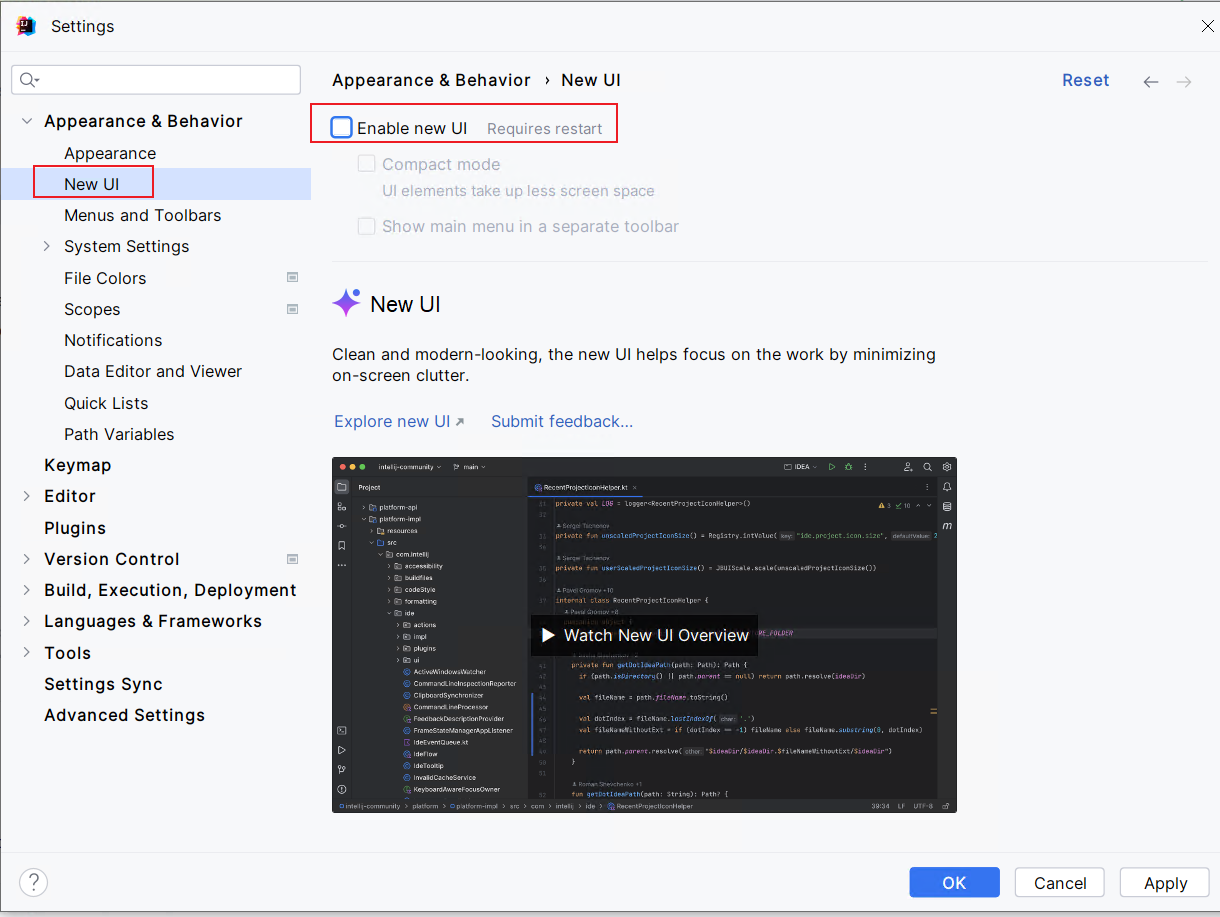Click the Scopes project-level icon

click(x=293, y=309)
